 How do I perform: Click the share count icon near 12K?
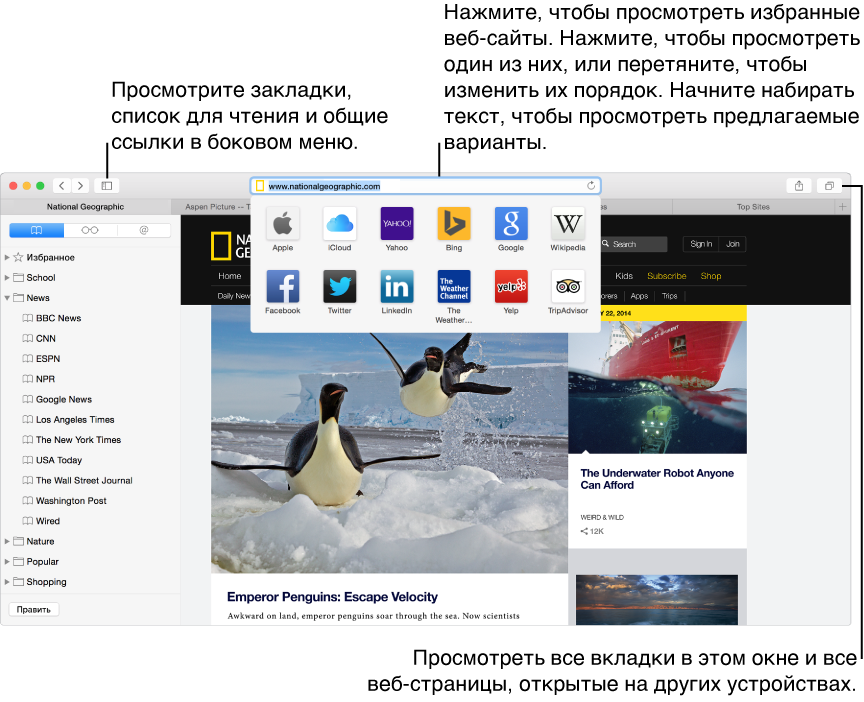584,531
